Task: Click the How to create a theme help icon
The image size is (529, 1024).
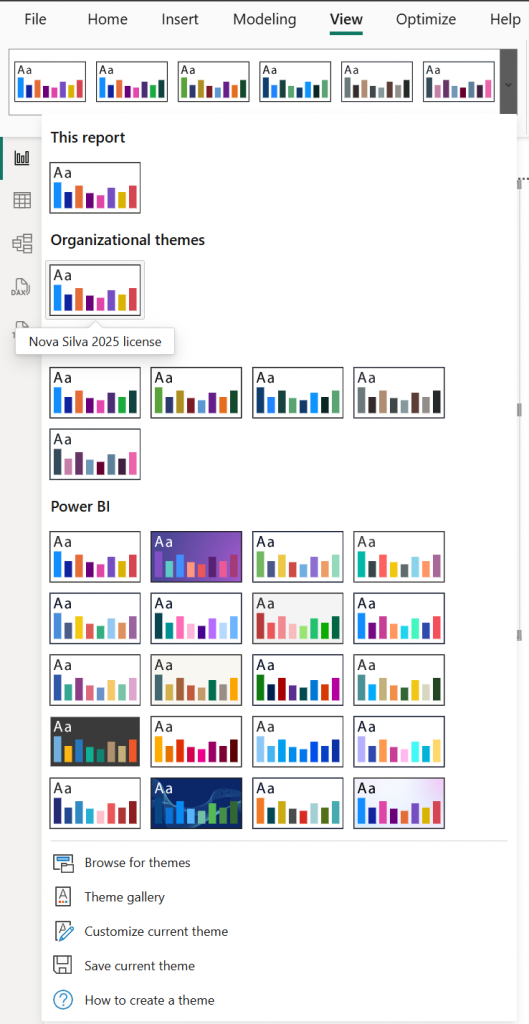Action: pyautogui.click(x=63, y=1000)
